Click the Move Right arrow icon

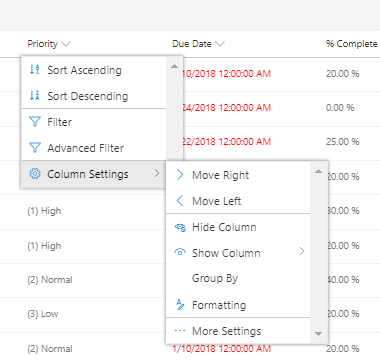(180, 175)
